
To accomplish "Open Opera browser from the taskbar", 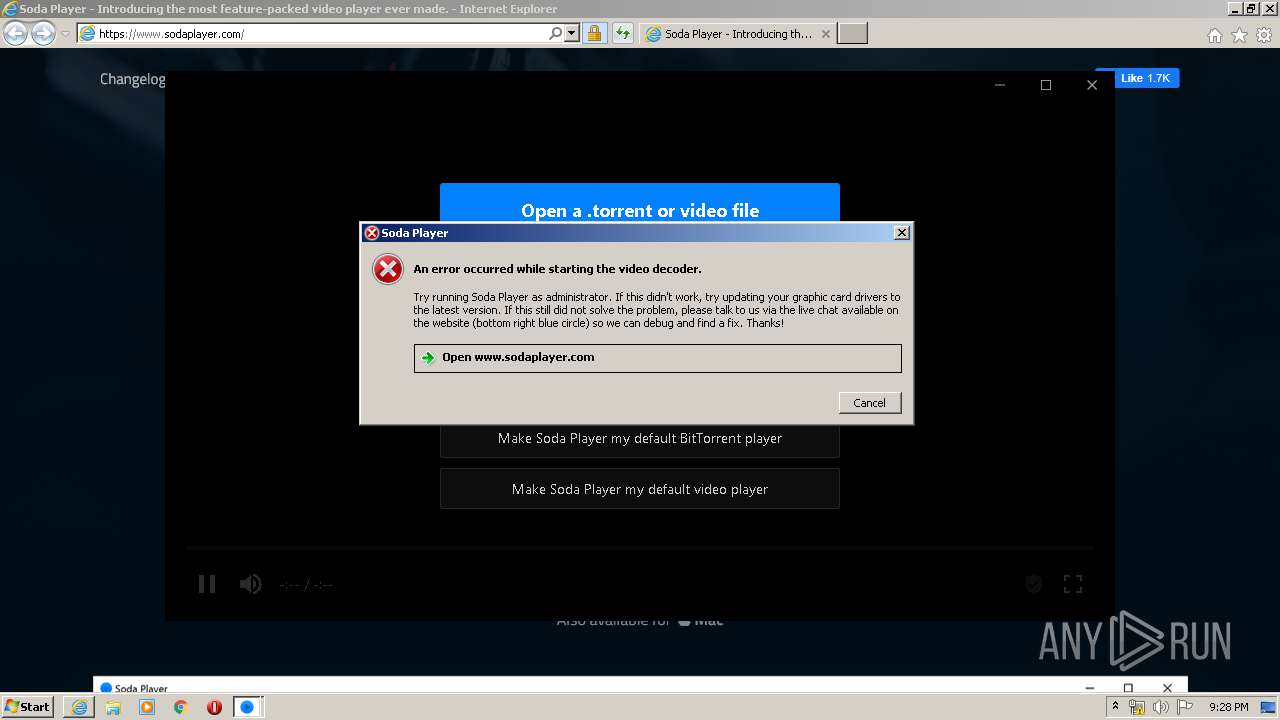I will 214,707.
